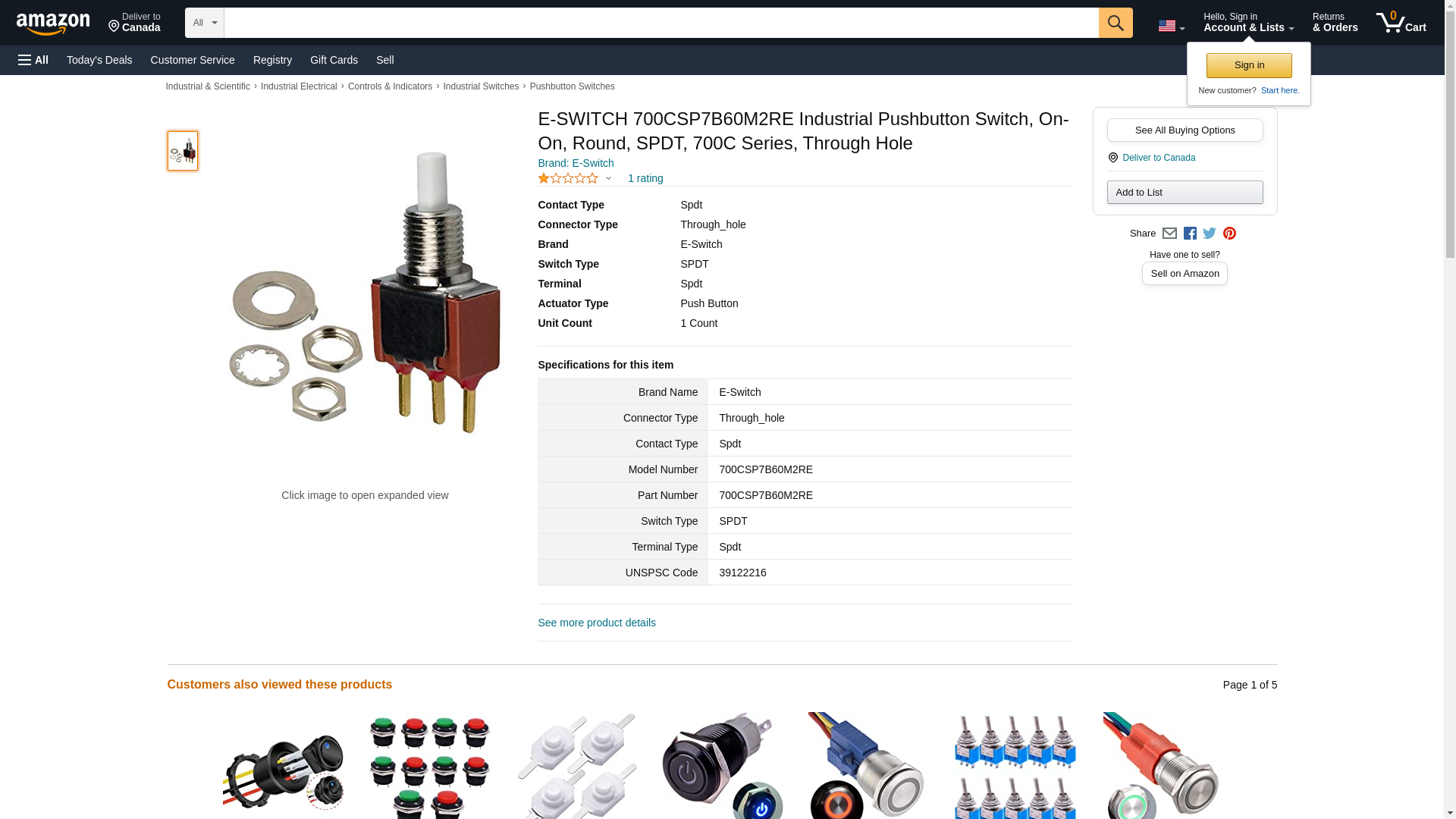1456x819 pixels.
Task: Open Today's Deals menu item
Action: pyautogui.click(x=99, y=60)
